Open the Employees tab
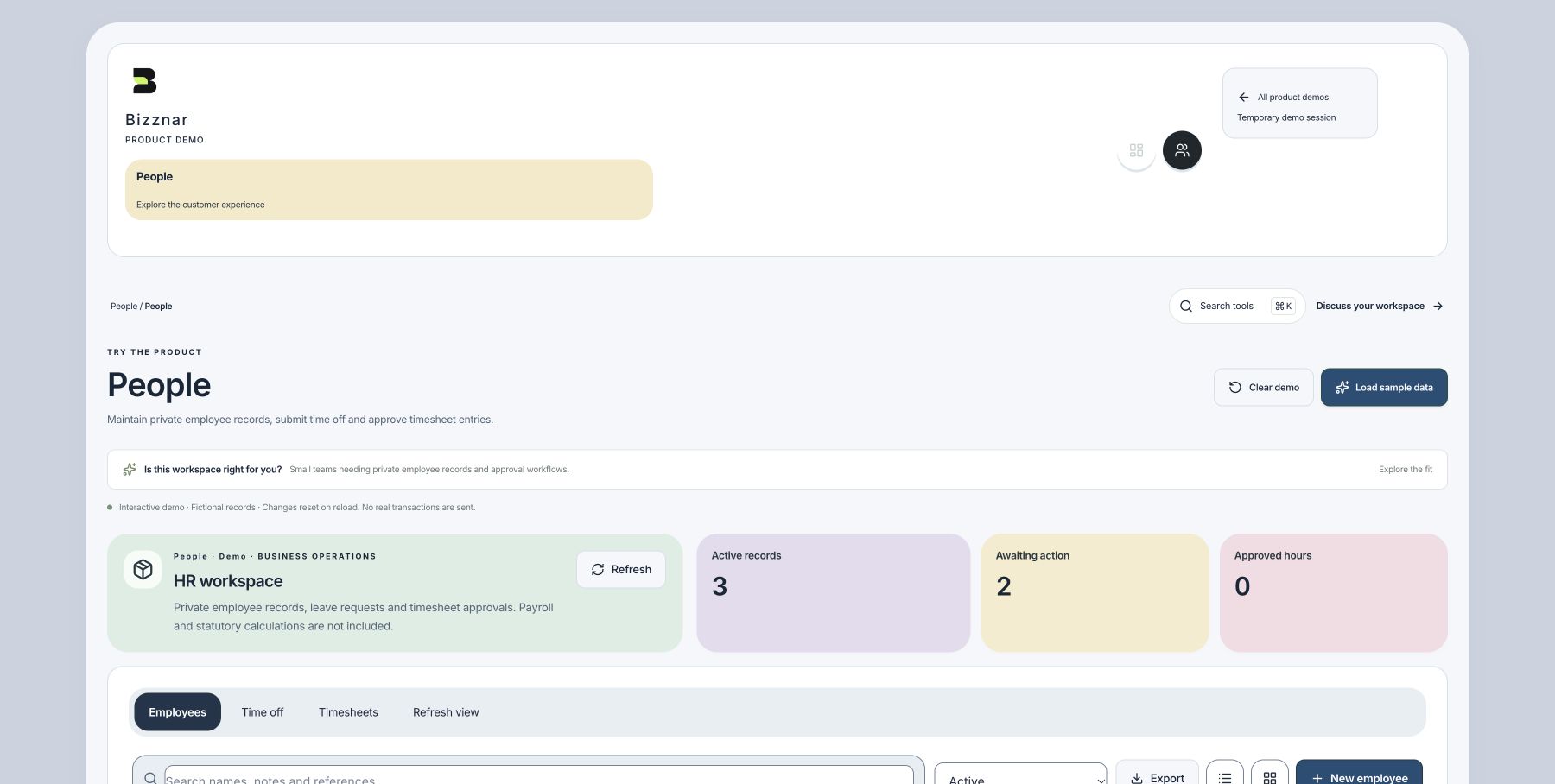Viewport: 1555px width, 784px height. point(177,712)
